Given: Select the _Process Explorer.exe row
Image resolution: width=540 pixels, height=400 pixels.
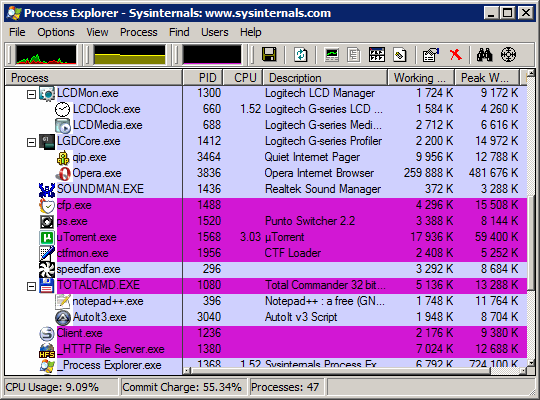Looking at the screenshot, I should coord(266,365).
